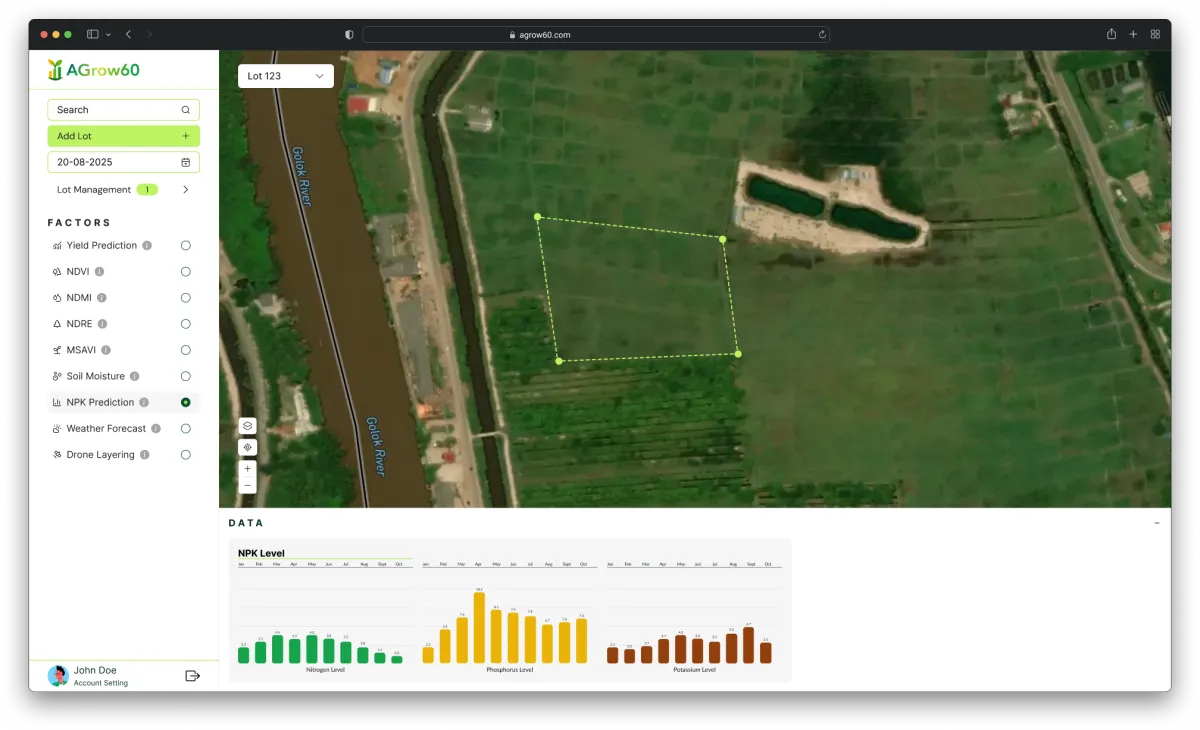This screenshot has width=1200, height=730.
Task: Open the calendar icon in date field
Action: tap(185, 162)
